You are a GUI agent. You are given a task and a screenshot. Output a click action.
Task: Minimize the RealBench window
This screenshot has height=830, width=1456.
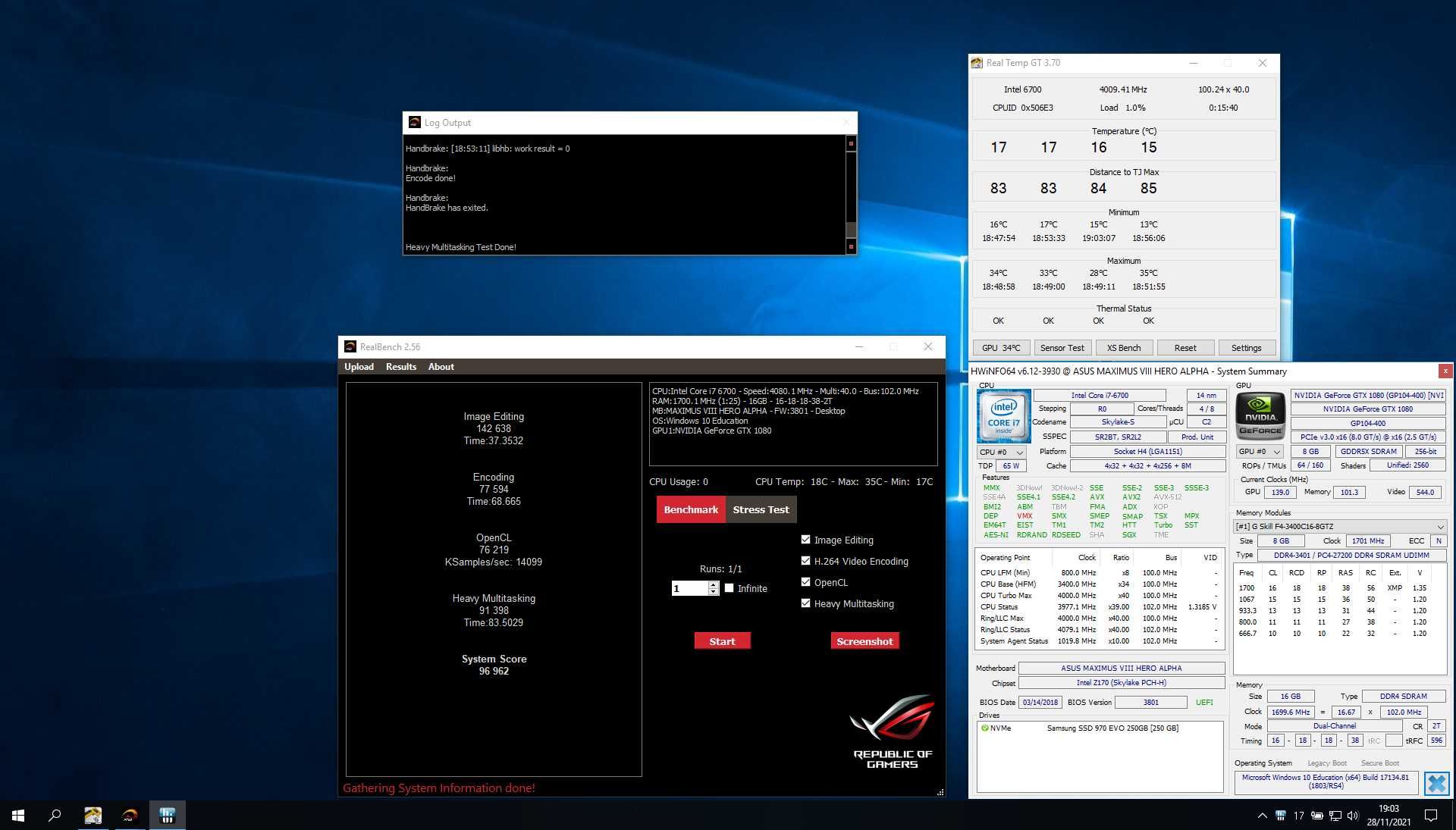[x=859, y=346]
